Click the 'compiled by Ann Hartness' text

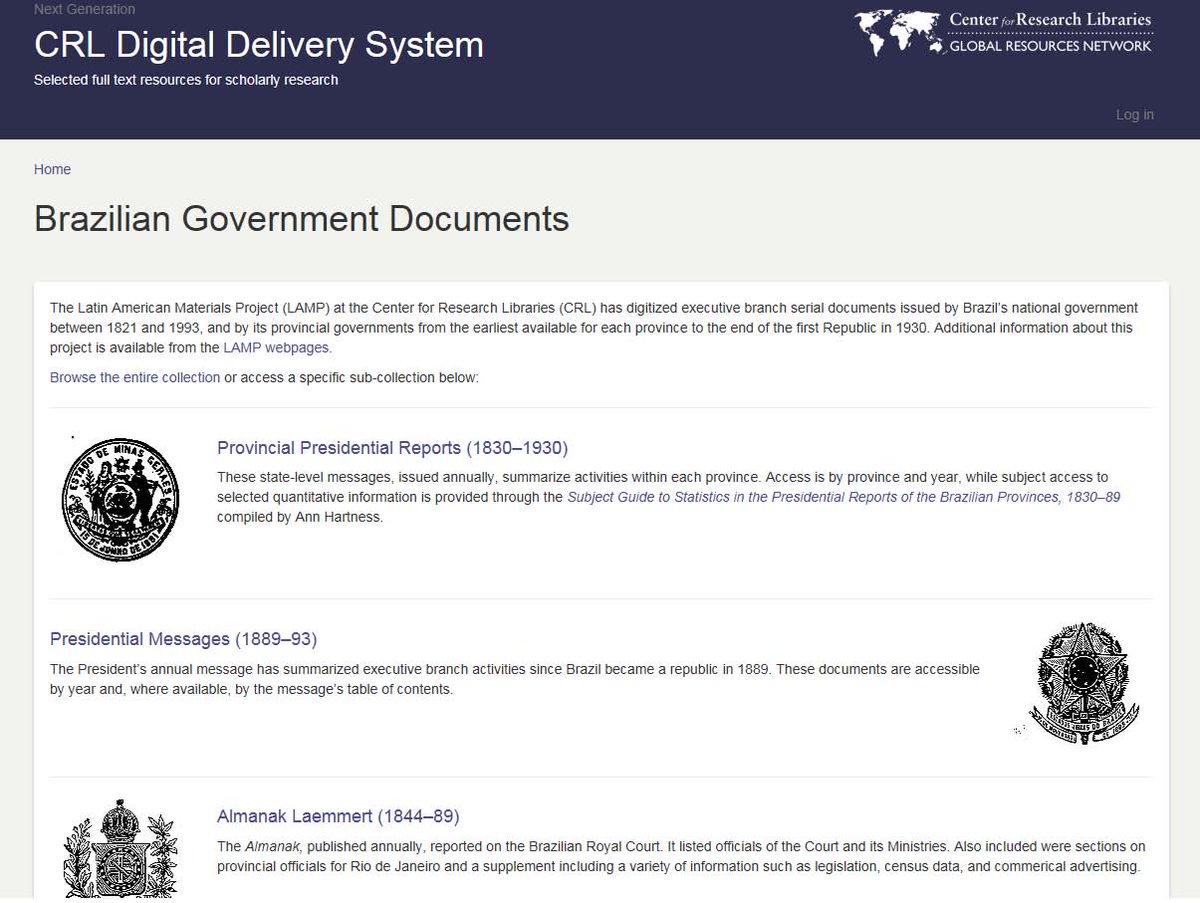click(300, 517)
